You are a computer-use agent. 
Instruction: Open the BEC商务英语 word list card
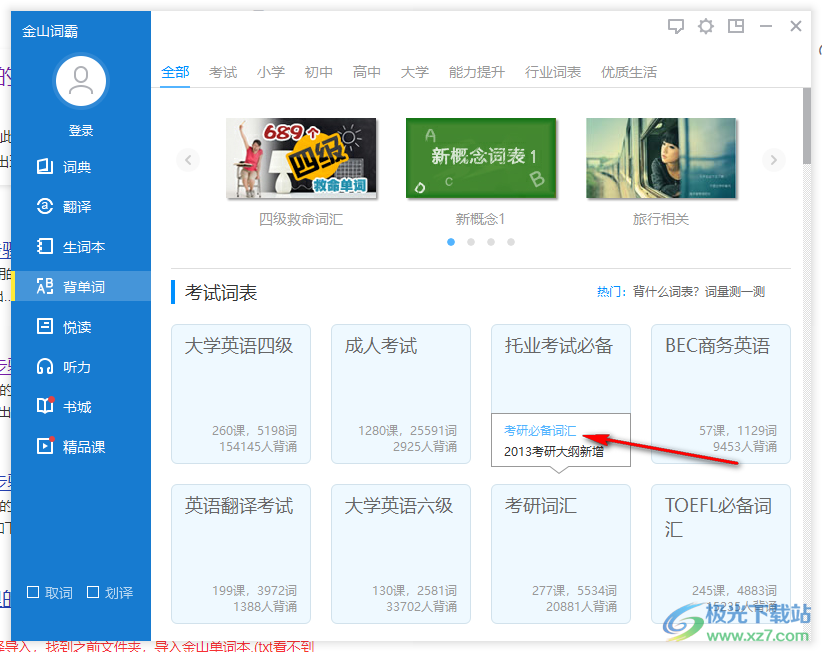coord(721,394)
